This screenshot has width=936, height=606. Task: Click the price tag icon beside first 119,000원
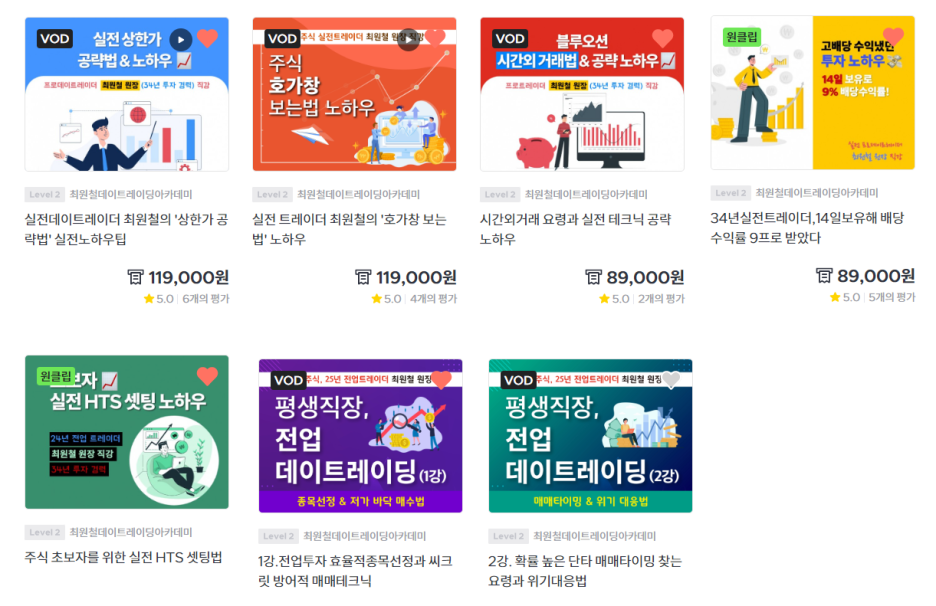coord(136,277)
